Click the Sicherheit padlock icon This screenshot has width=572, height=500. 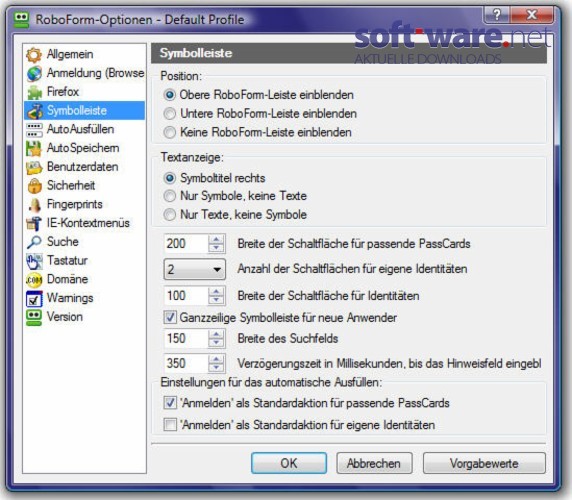[35, 186]
